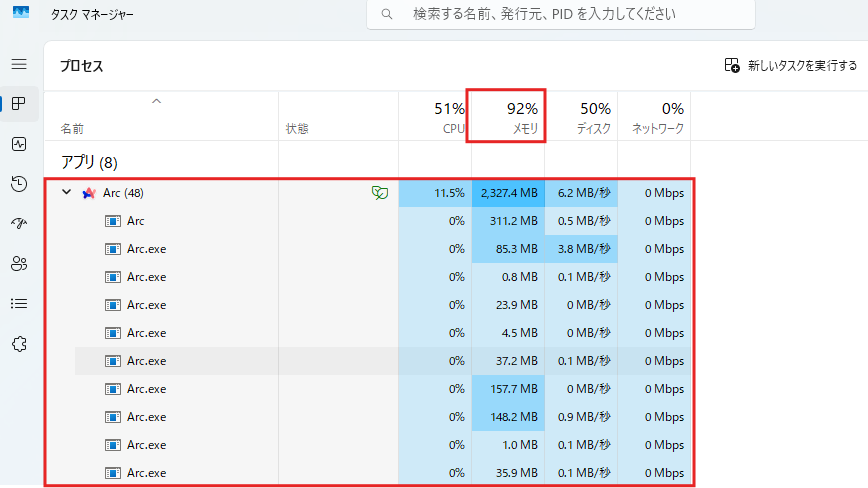Click the 11.5% CPU cell for Arc
The height and width of the screenshot is (488, 868).
tap(435, 193)
